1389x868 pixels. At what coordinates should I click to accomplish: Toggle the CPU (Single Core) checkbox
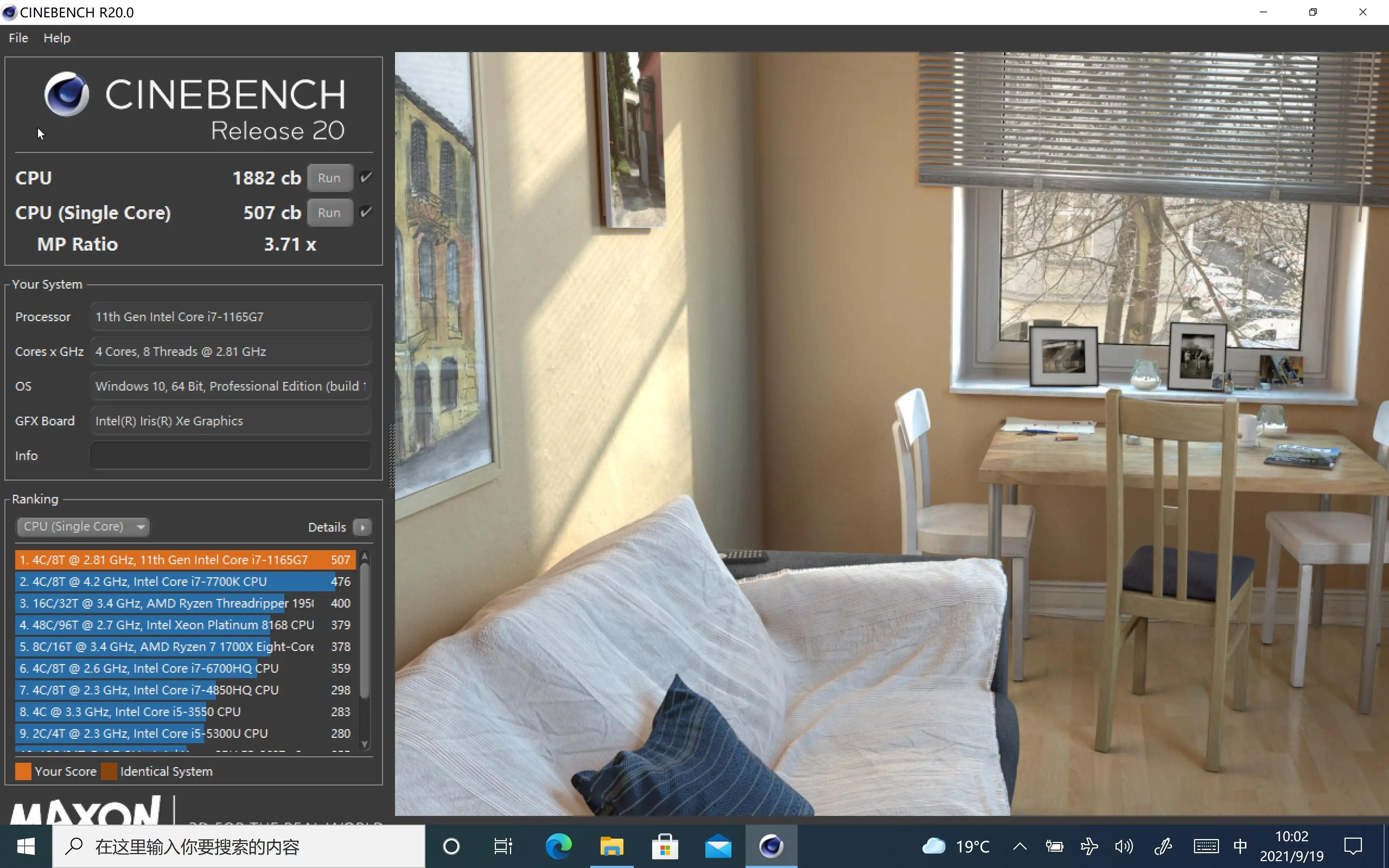366,212
